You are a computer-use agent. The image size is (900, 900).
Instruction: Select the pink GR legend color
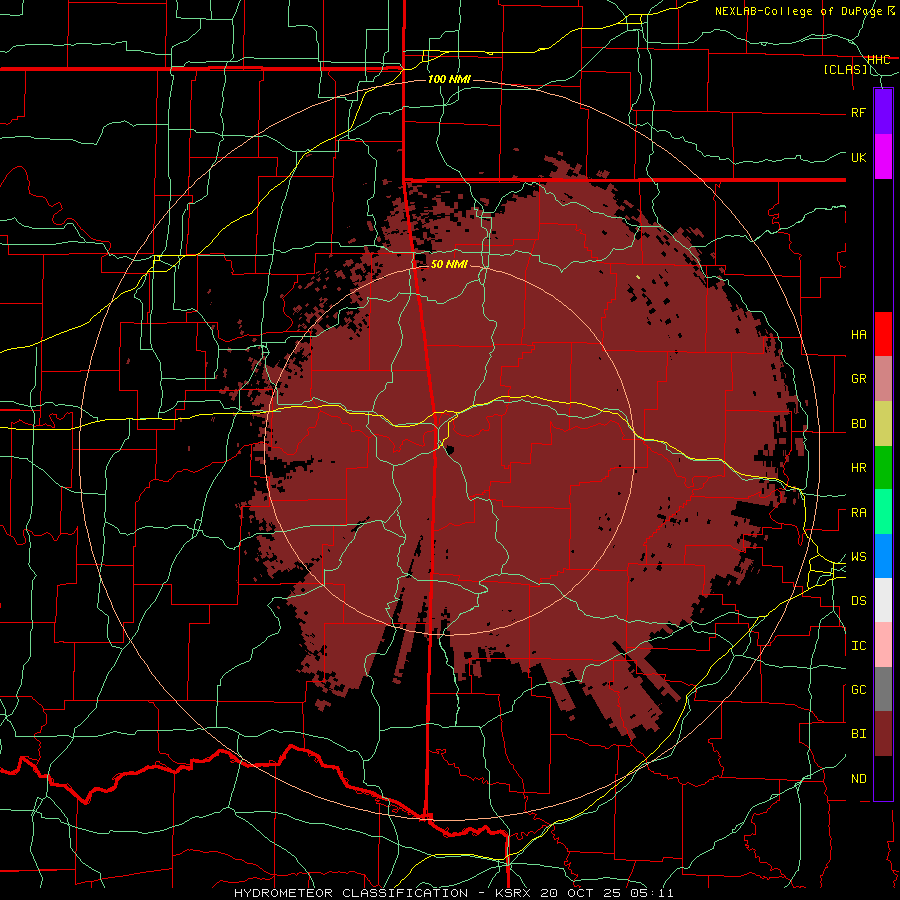[x=883, y=379]
